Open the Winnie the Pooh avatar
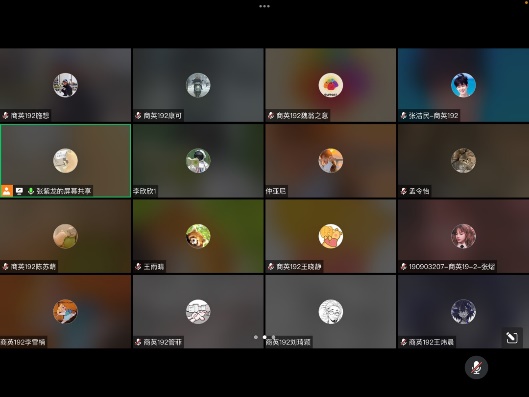This screenshot has width=529, height=397. pyautogui.click(x=331, y=236)
